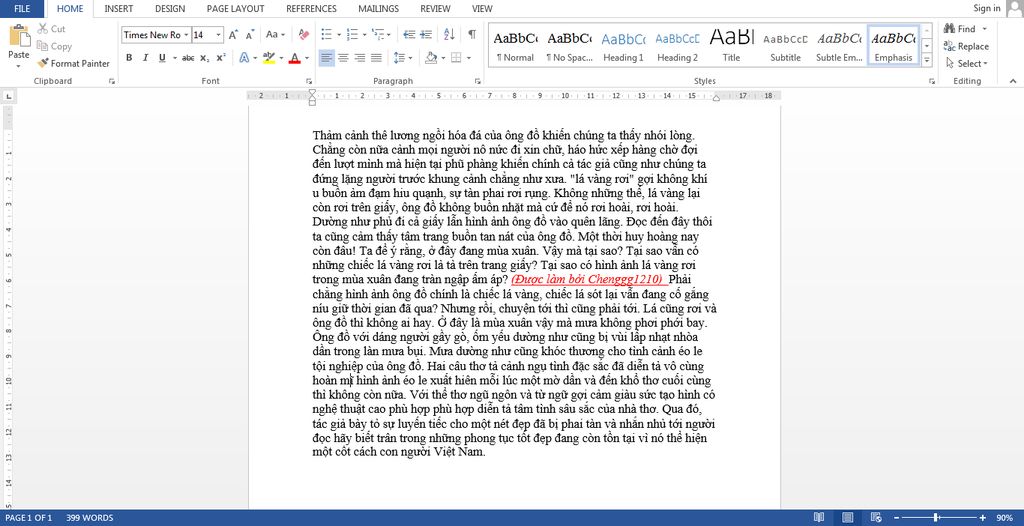The height and width of the screenshot is (526, 1024).
Task: Increase indent in Paragraph group
Action: pos(426,35)
